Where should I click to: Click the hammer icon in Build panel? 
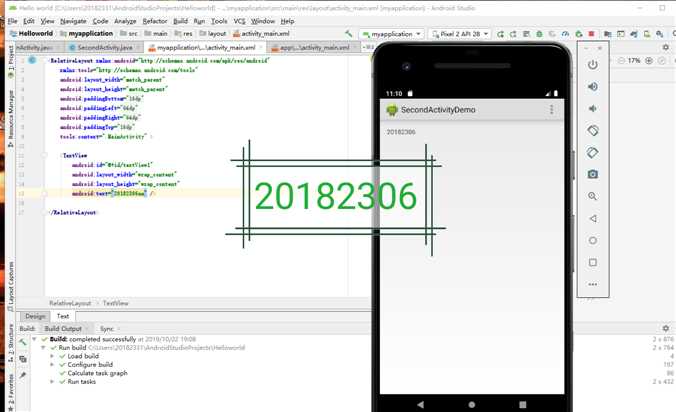pos(23,342)
